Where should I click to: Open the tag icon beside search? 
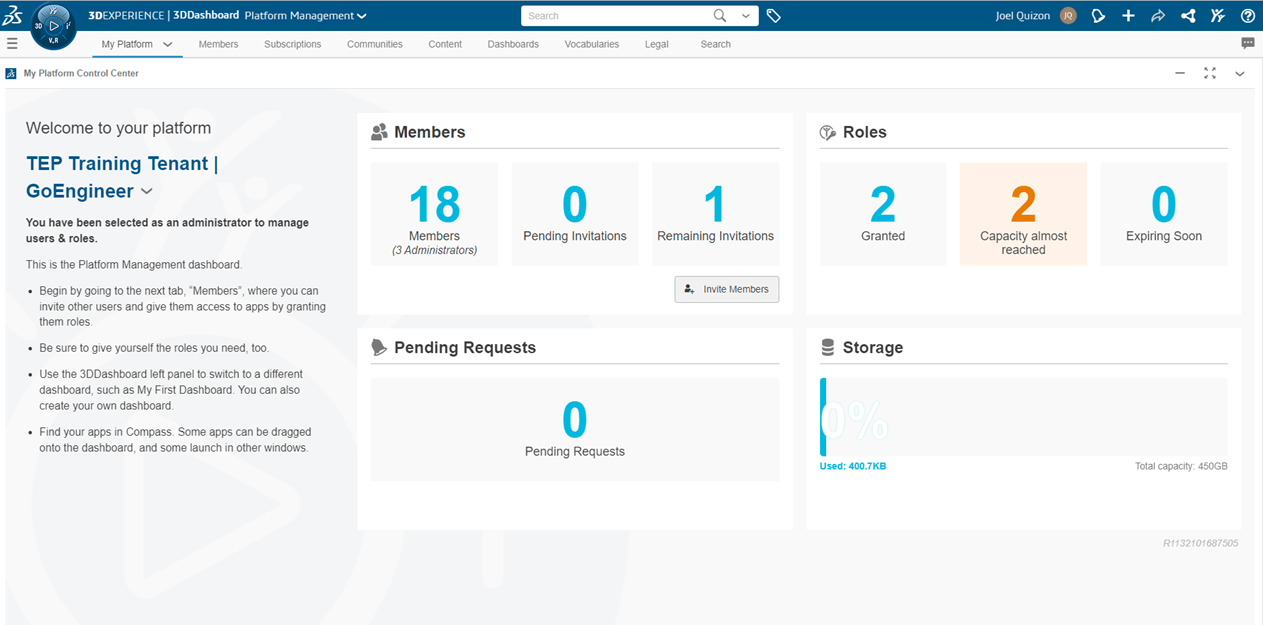(773, 16)
